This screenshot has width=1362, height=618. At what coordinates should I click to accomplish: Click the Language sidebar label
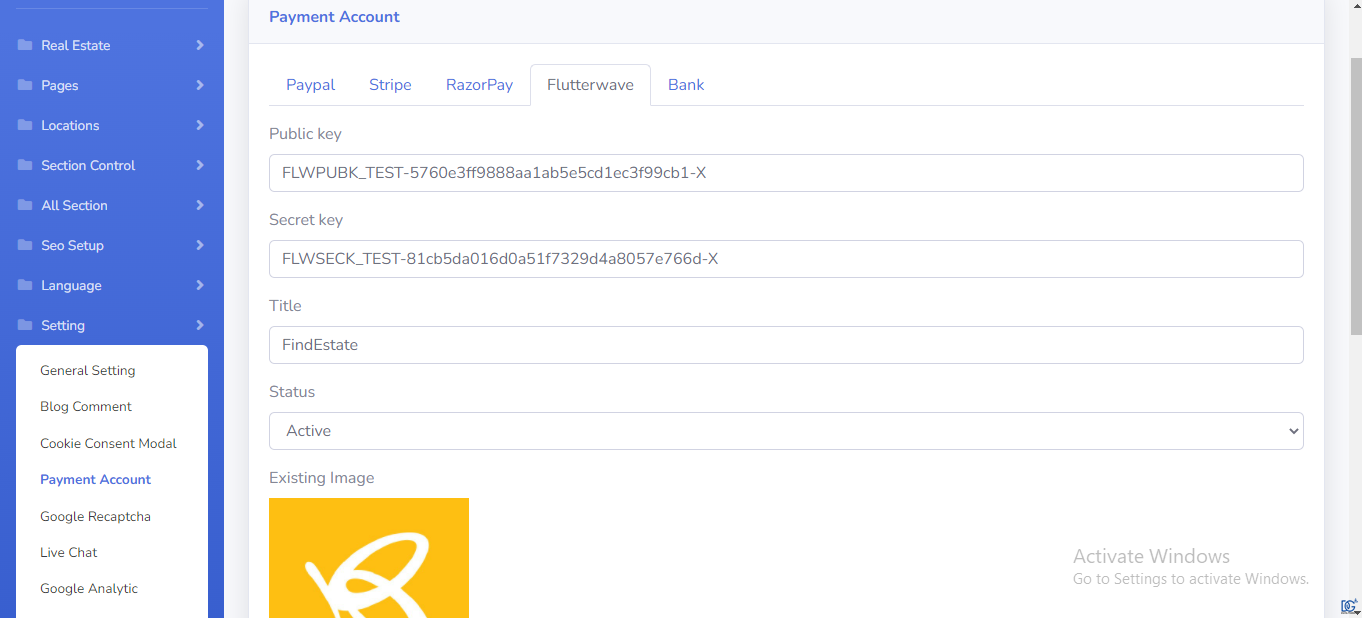[71, 285]
